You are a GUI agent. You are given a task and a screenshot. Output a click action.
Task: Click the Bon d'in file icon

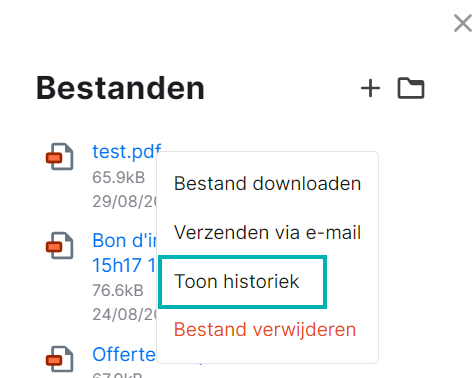tap(60, 245)
